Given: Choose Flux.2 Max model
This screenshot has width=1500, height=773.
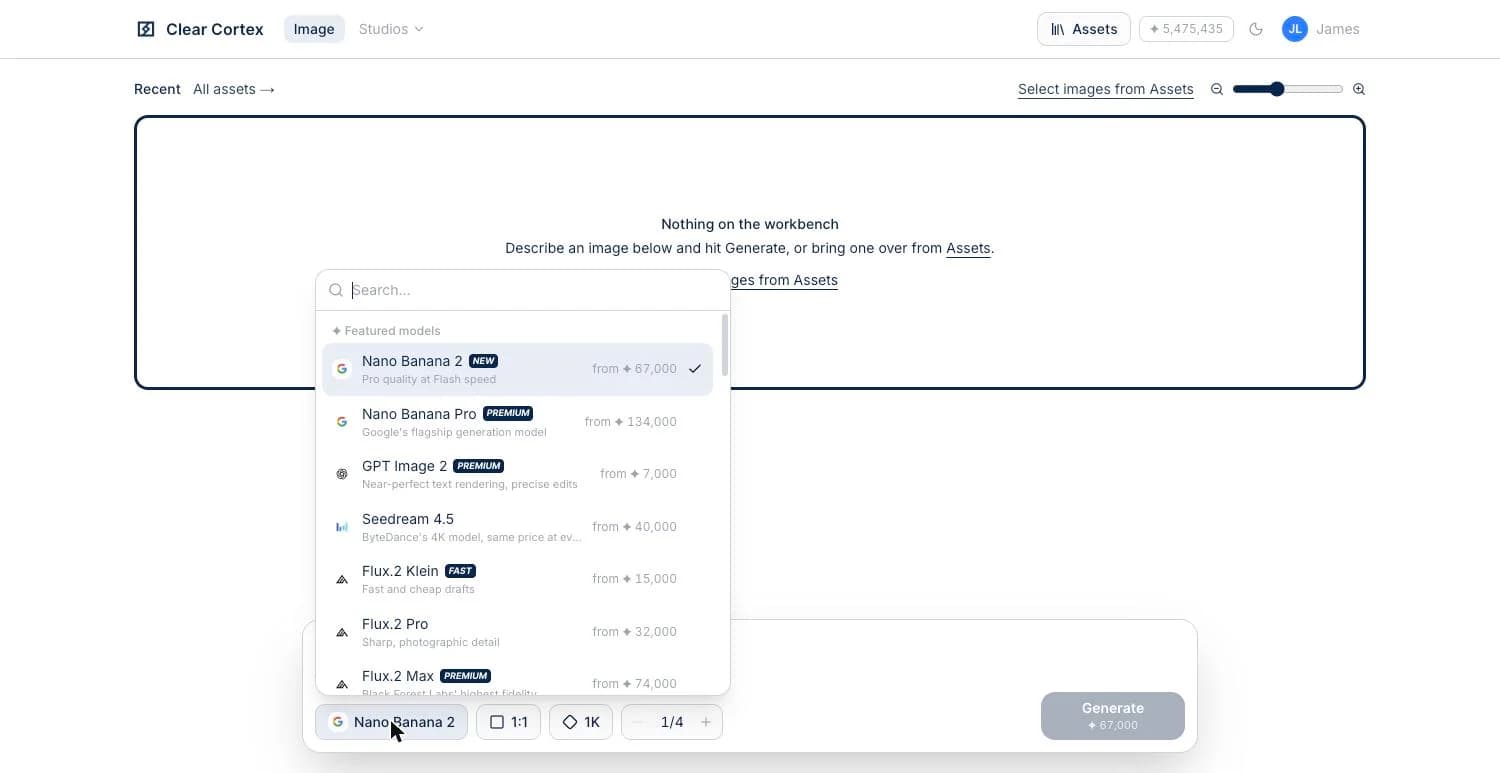Looking at the screenshot, I should click(517, 677).
